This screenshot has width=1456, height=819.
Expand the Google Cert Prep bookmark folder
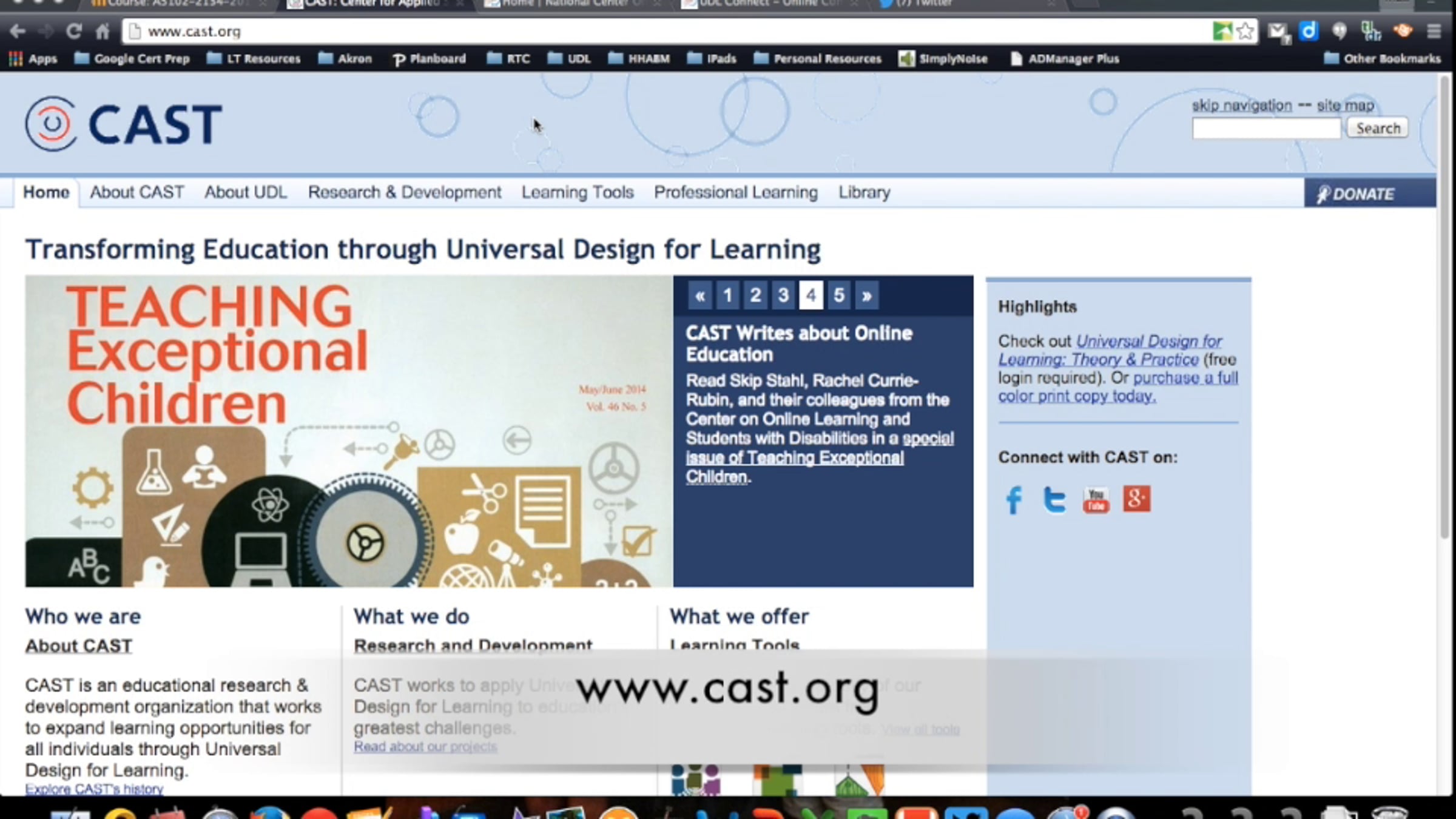coord(132,59)
